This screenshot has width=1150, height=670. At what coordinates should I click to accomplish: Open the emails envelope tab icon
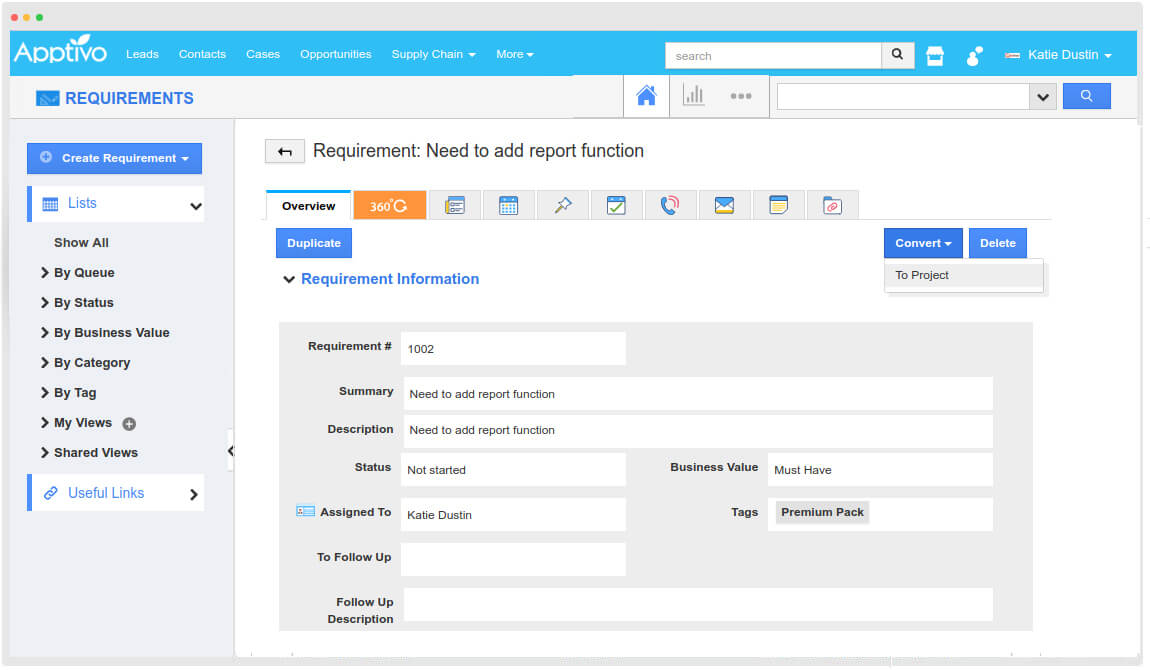click(x=724, y=205)
